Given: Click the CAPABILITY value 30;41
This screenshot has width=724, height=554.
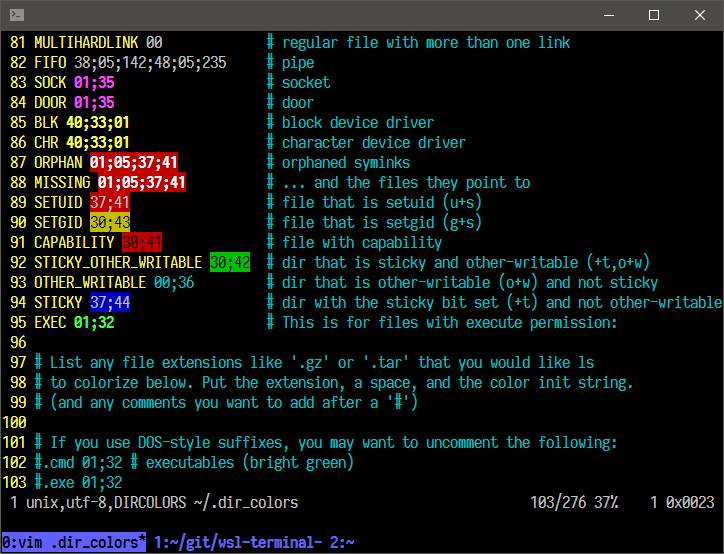Looking at the screenshot, I should point(142,242).
